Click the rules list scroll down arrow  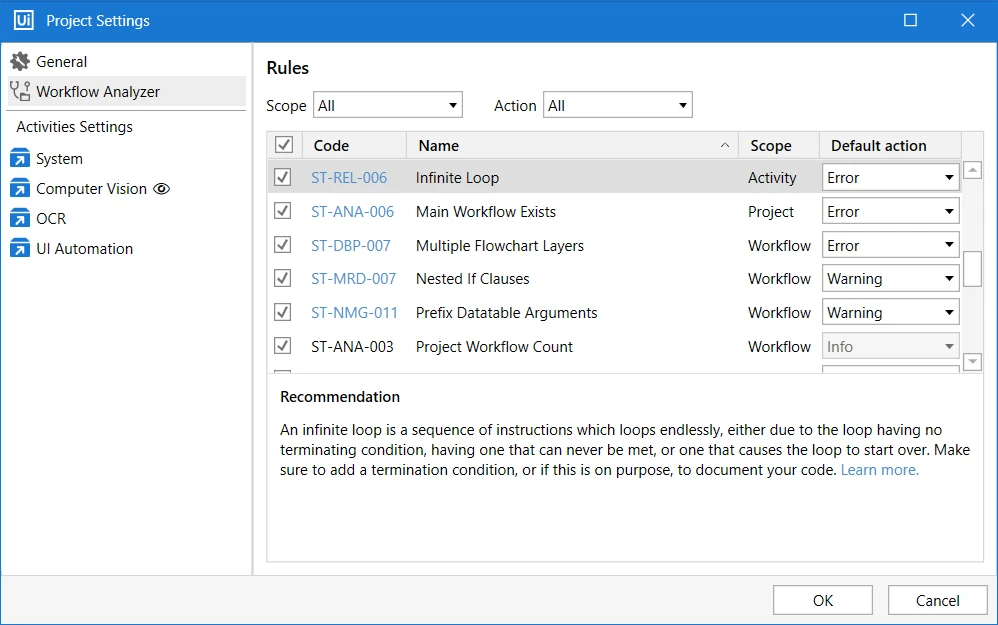pos(972,362)
